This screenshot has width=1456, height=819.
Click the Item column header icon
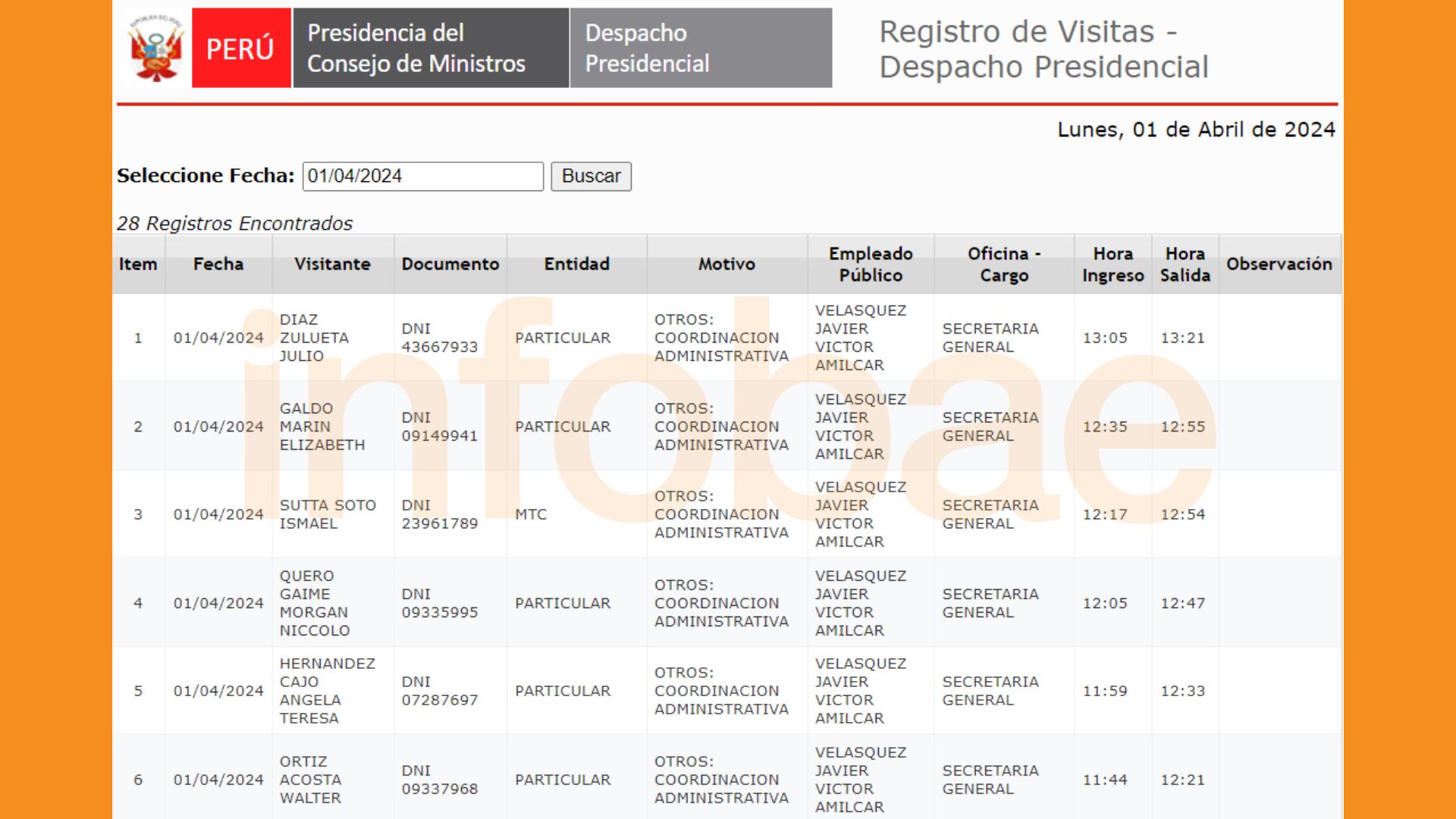pyautogui.click(x=139, y=265)
